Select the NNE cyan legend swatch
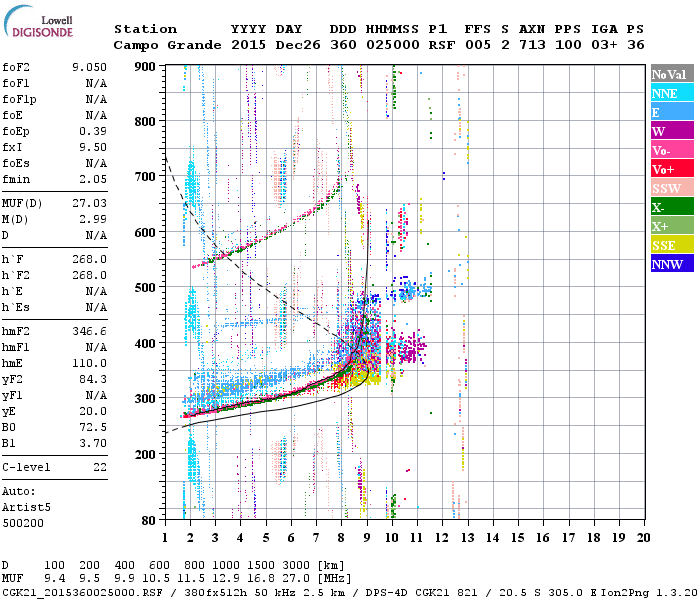Screen dimensions: 700x600 click(672, 93)
